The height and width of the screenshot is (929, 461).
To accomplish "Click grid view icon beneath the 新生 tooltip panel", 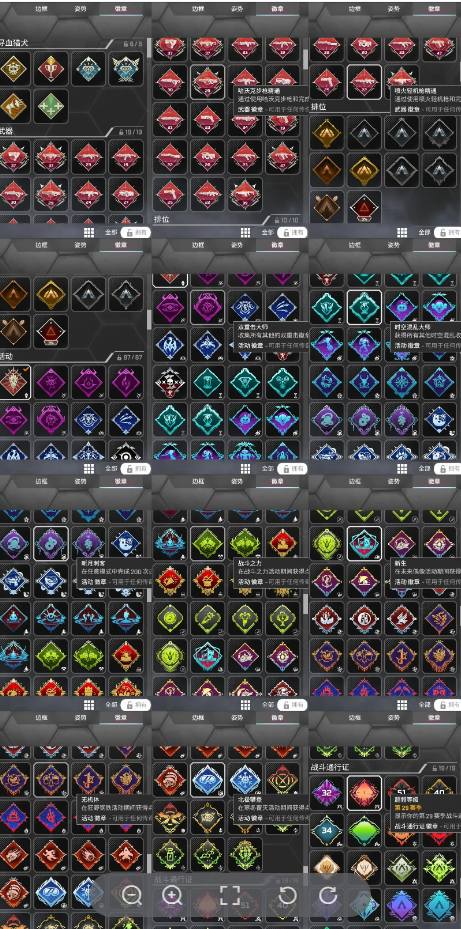I will [x=402, y=704].
